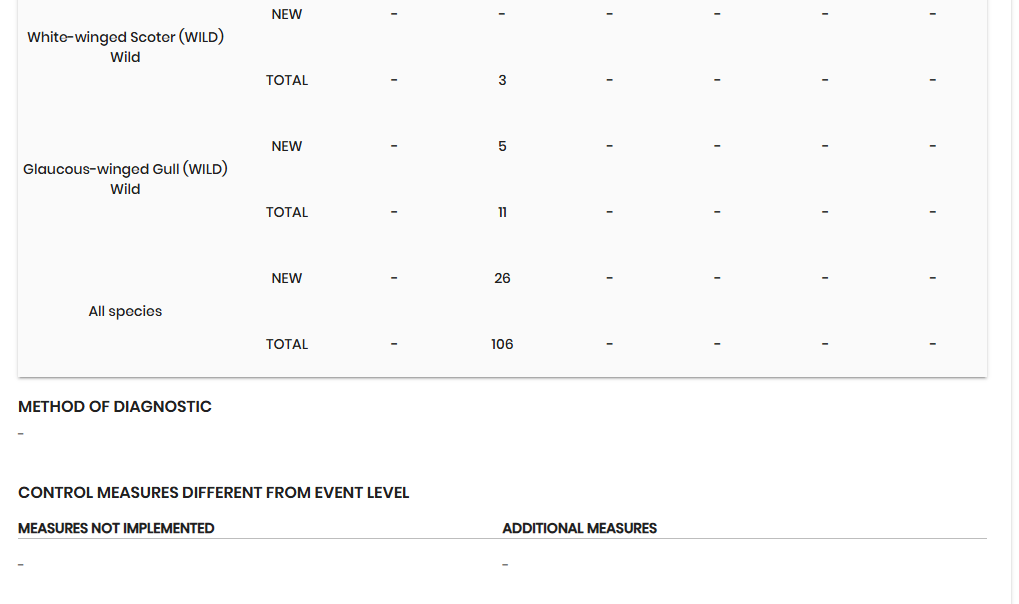Click the TOTAL label for White-winged Scoter

click(x=287, y=80)
